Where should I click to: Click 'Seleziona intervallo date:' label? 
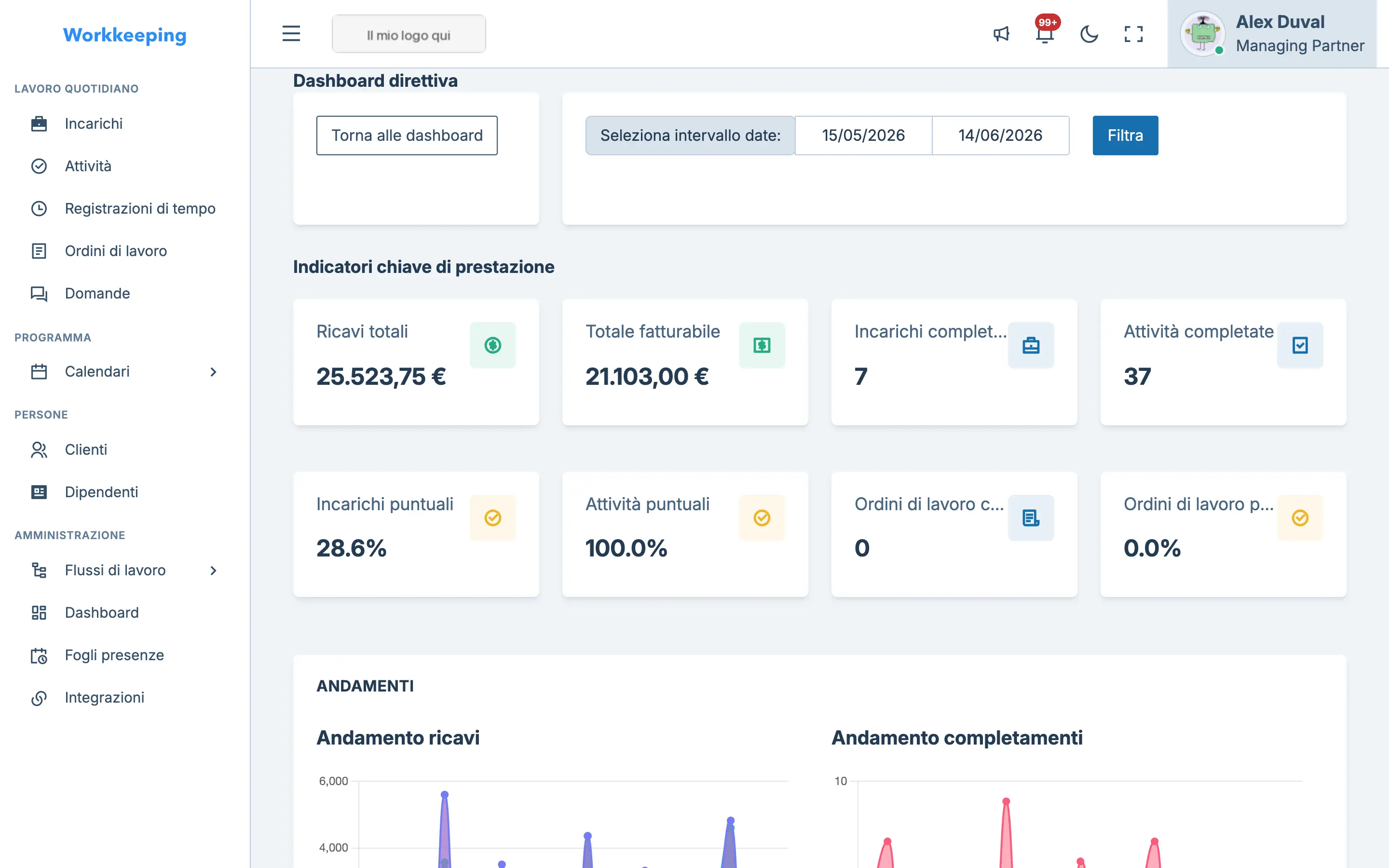(x=691, y=136)
